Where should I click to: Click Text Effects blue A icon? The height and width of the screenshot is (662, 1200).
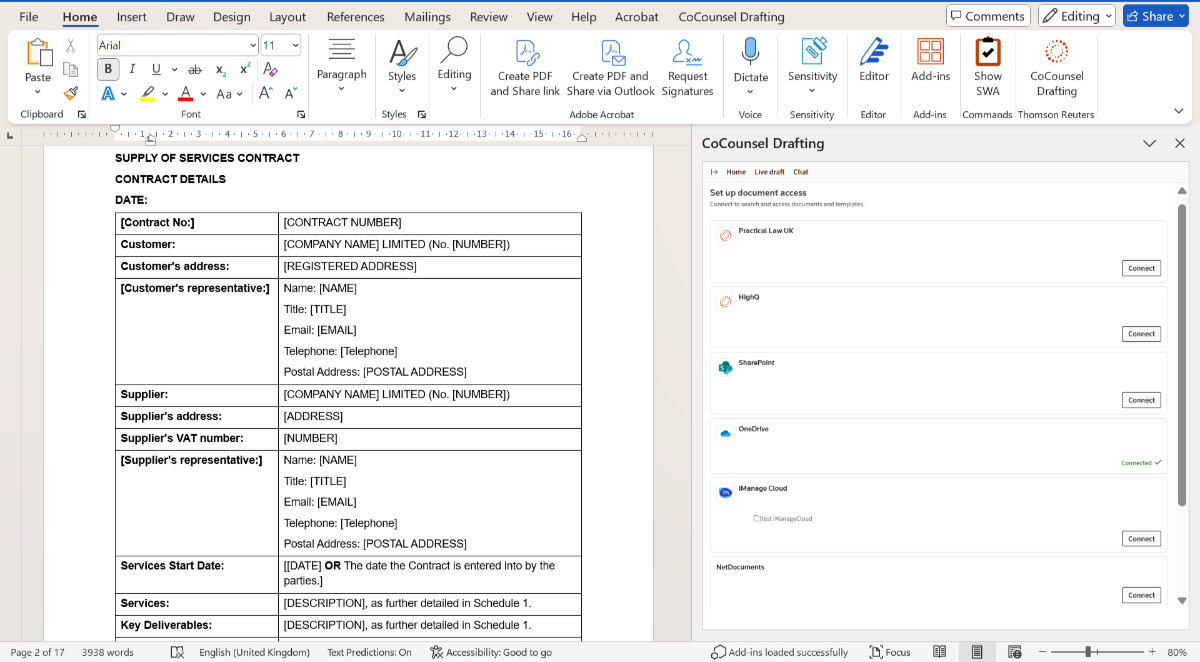tap(108, 93)
